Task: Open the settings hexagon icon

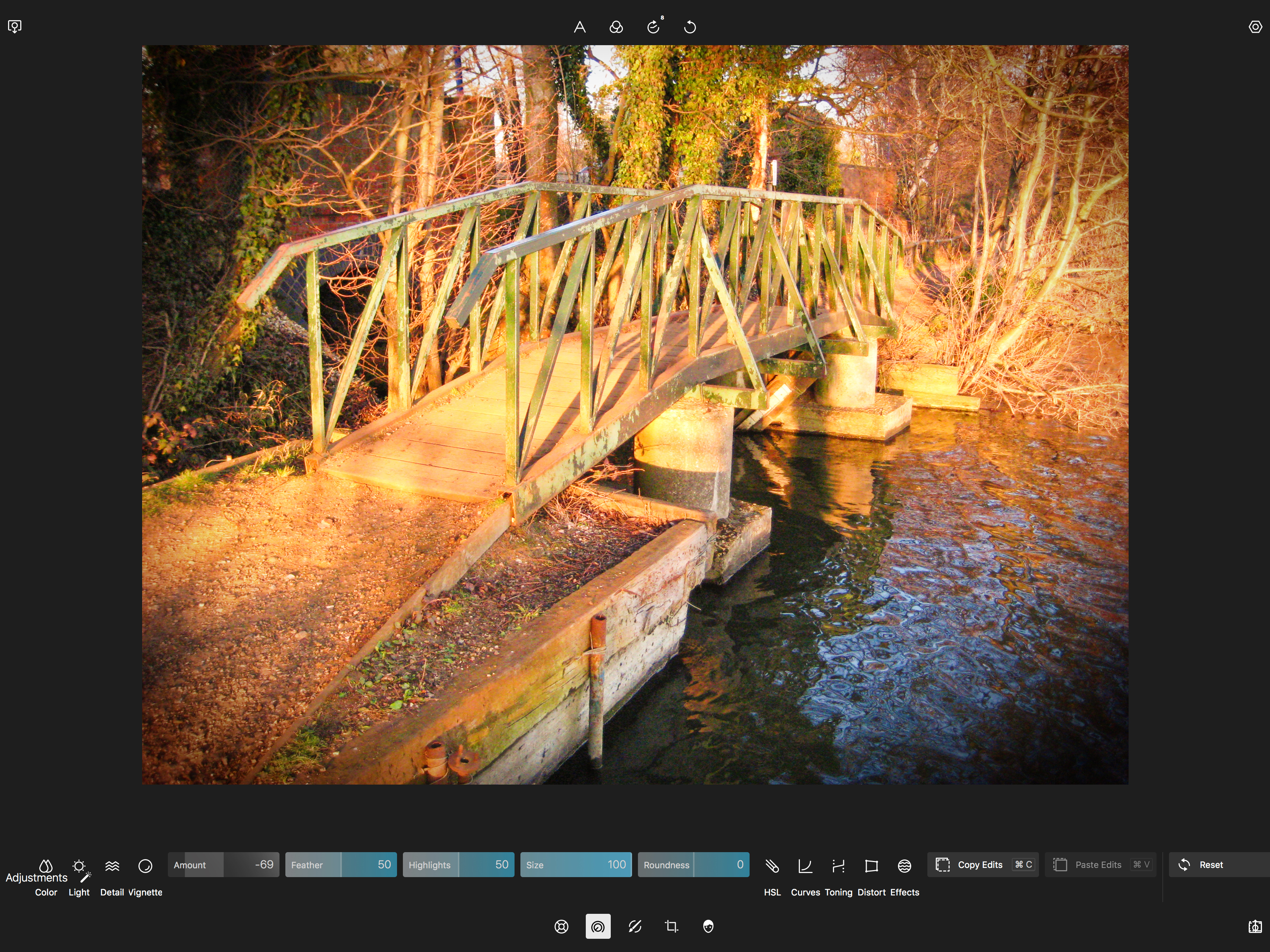Action: point(1255,27)
